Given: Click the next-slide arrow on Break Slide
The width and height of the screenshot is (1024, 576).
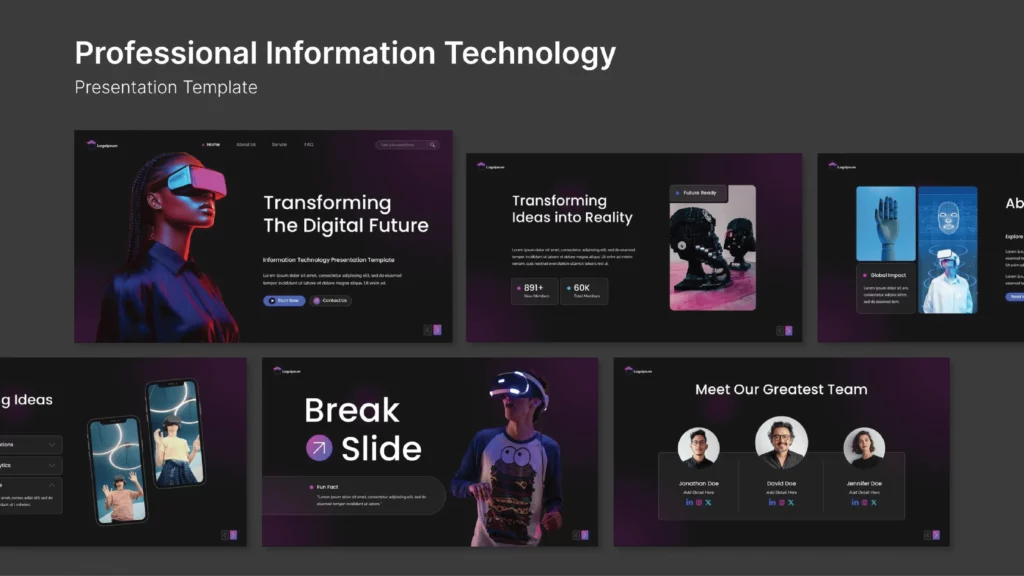Looking at the screenshot, I should pyautogui.click(x=585, y=535).
